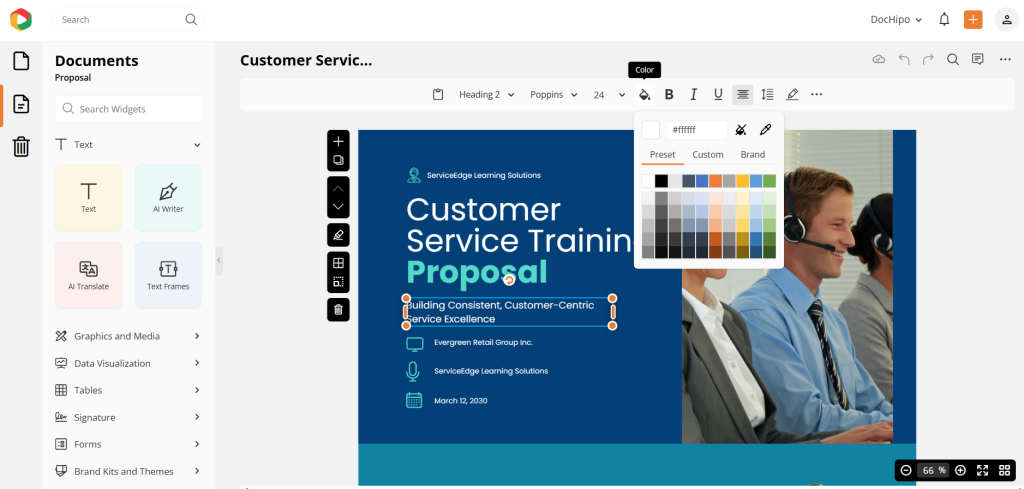
Task: Collapse the widgets side panel handle
Action: [x=219, y=260]
